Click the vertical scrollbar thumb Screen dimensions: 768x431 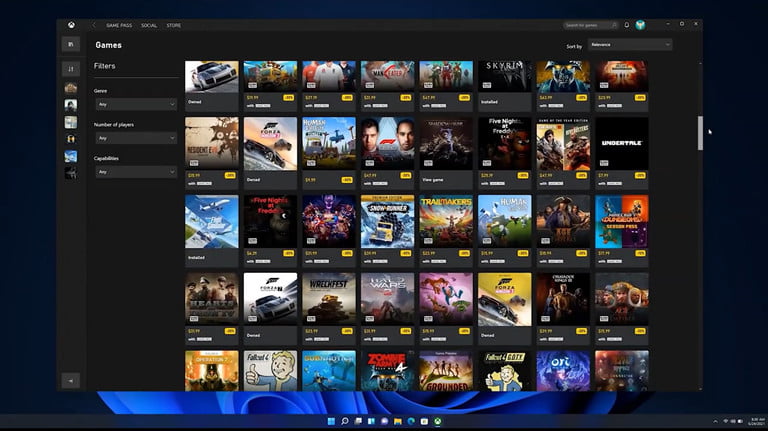click(x=700, y=133)
